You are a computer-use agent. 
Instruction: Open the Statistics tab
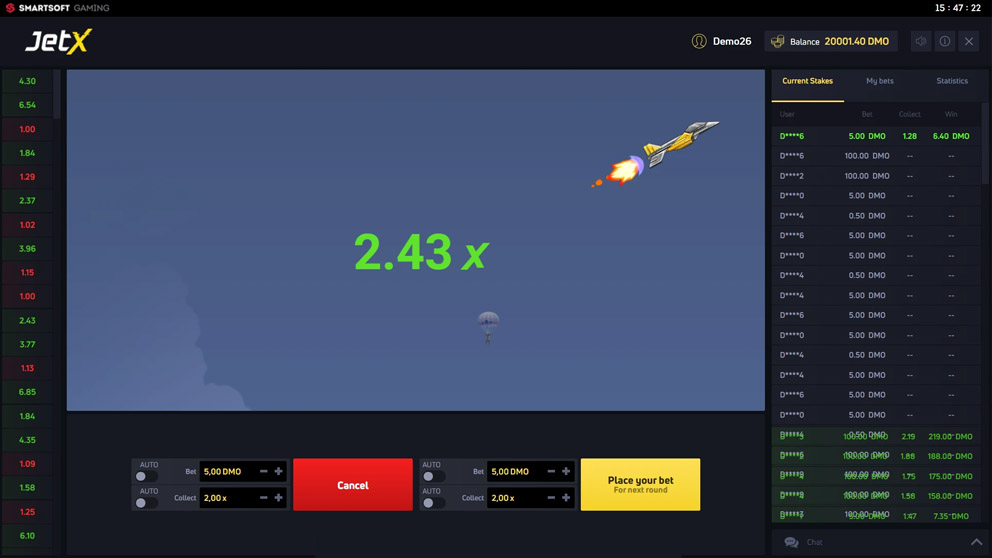952,81
